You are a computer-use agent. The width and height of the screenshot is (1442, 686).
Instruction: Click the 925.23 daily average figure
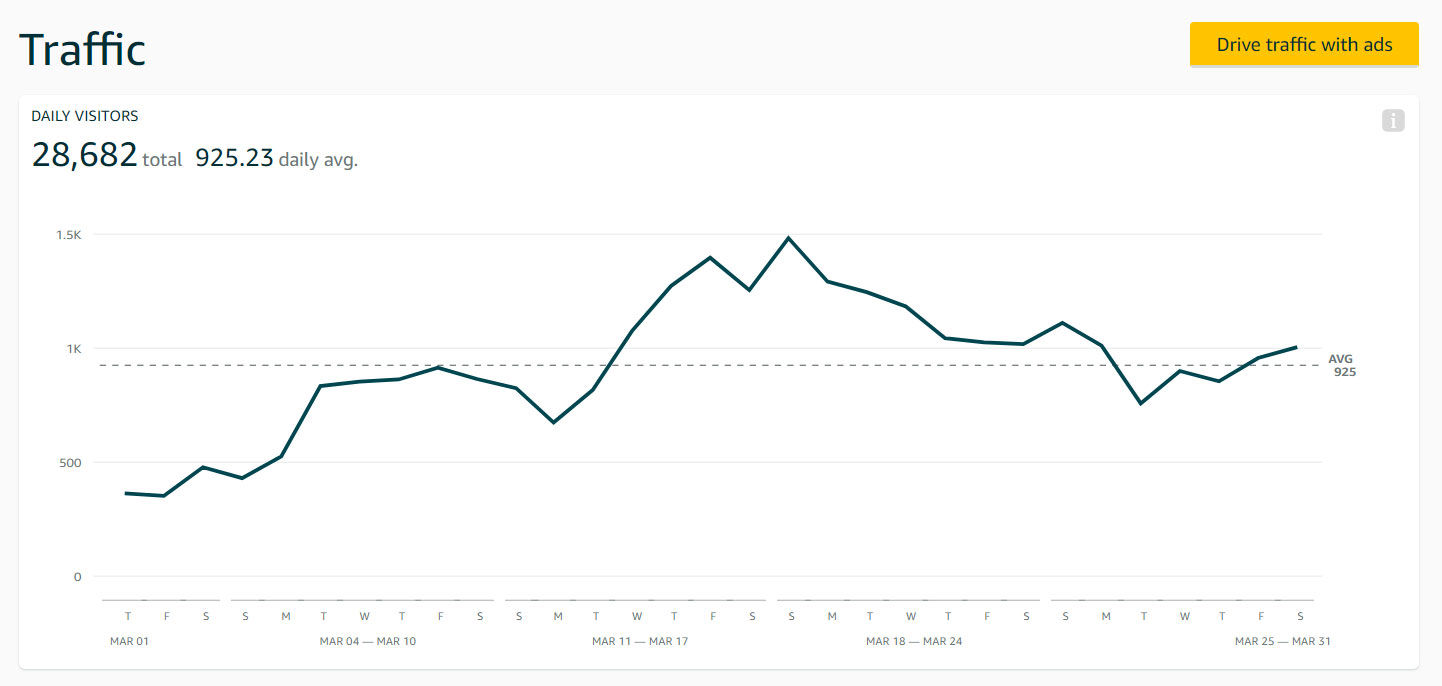pos(234,156)
